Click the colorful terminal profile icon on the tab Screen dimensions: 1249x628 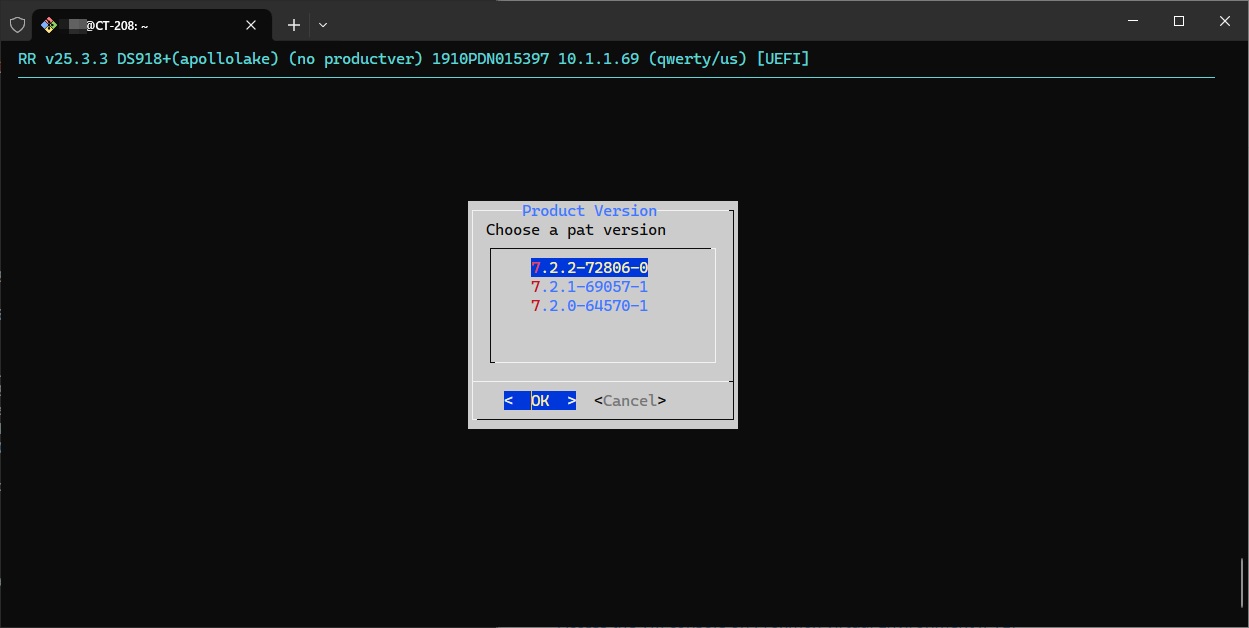(49, 25)
